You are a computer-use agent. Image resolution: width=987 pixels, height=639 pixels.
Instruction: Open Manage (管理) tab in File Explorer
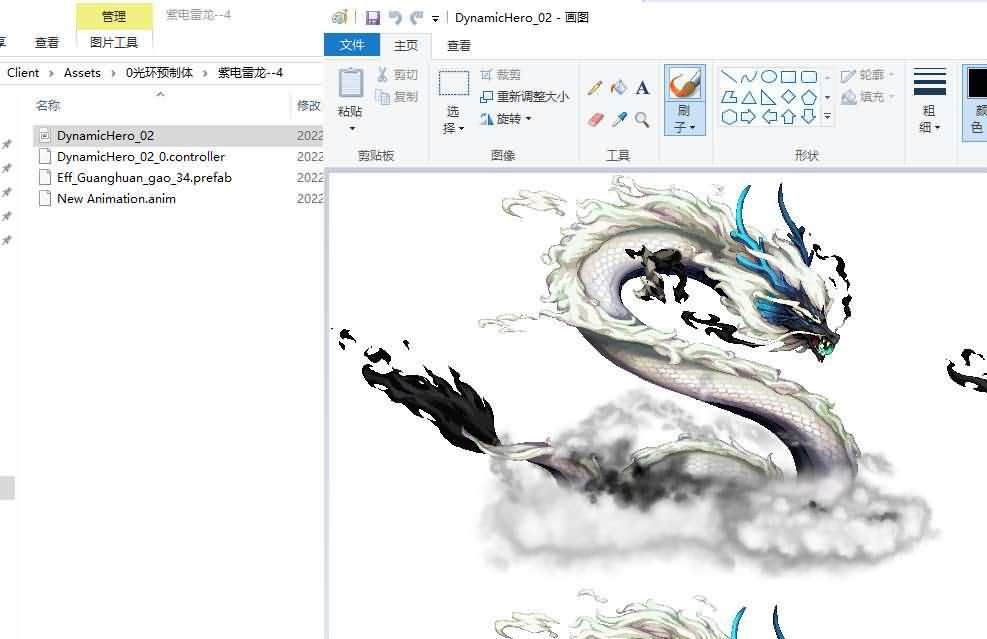pos(114,17)
